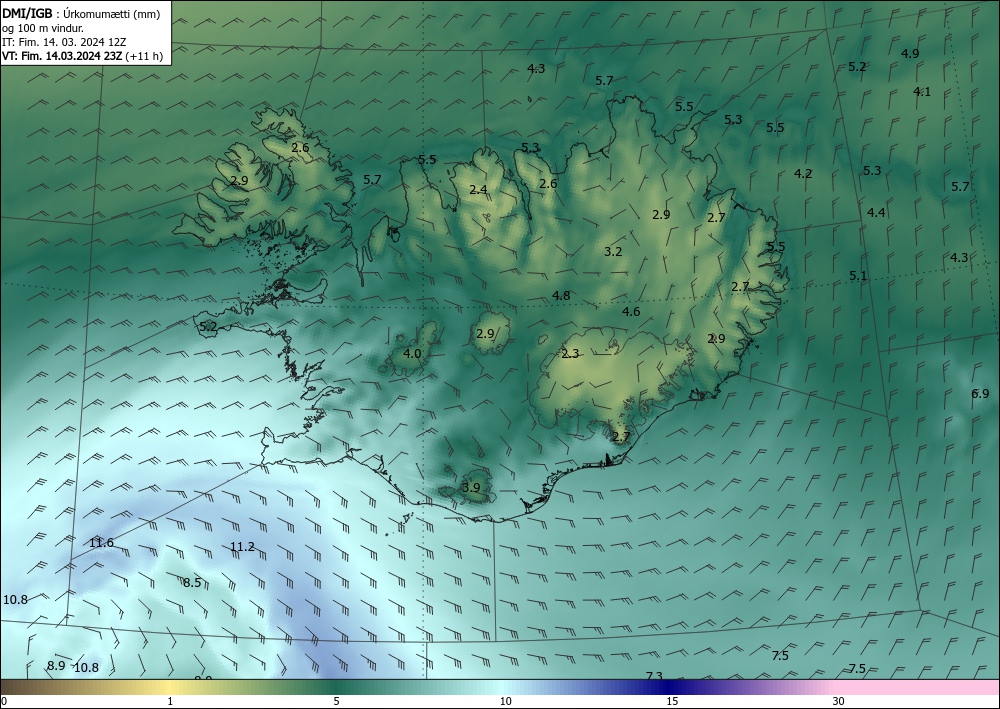Click the '(+11 h)' forecast offset label
Viewport: 1000px width, 709px height.
click(144, 56)
